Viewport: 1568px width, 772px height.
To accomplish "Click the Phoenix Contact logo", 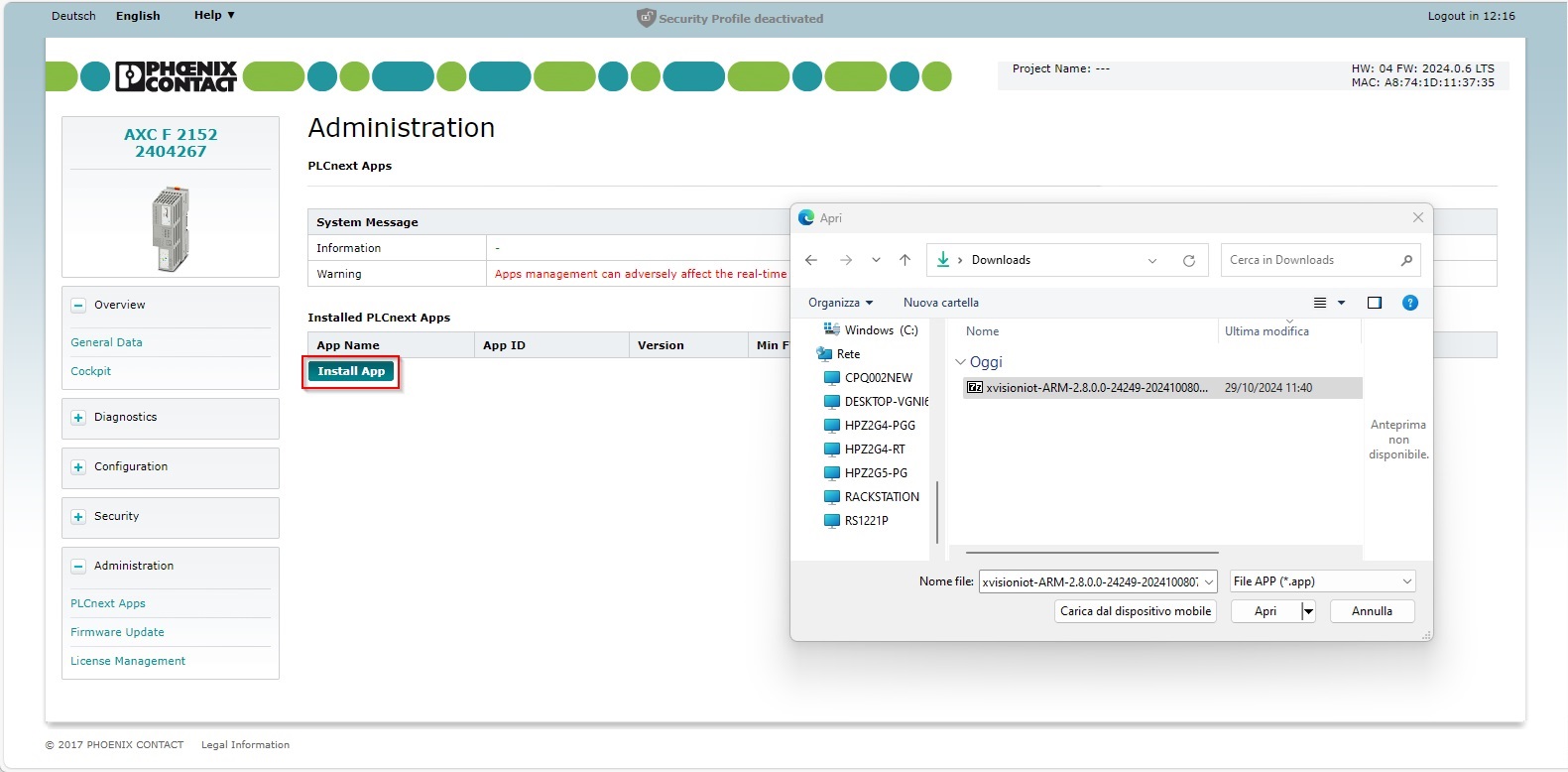I will coord(177,76).
